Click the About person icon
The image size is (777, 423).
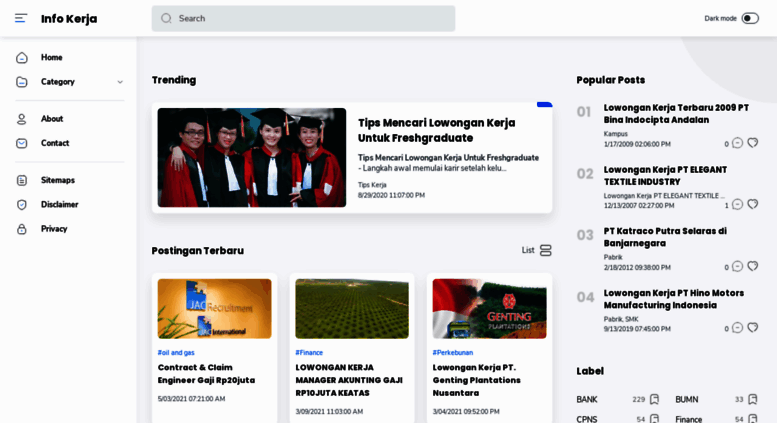(22, 119)
